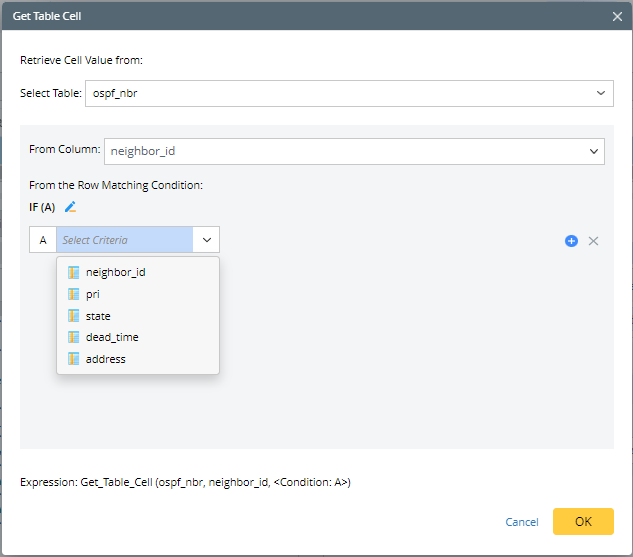Viewport: 633px width, 557px height.
Task: Click the Expression text at the bottom
Action: (185, 482)
